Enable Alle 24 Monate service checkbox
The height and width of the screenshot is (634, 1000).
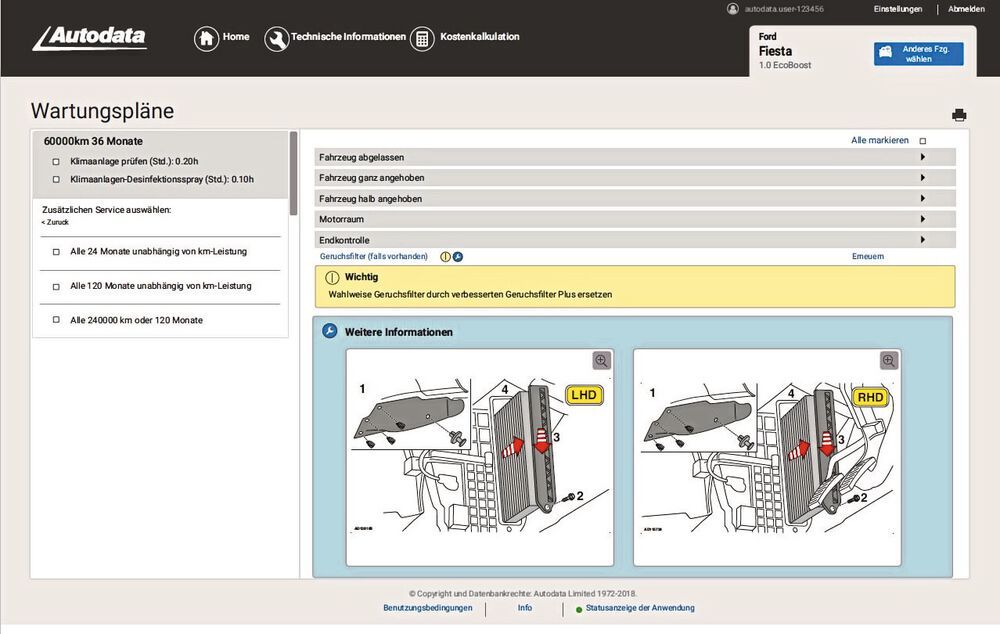pos(56,252)
